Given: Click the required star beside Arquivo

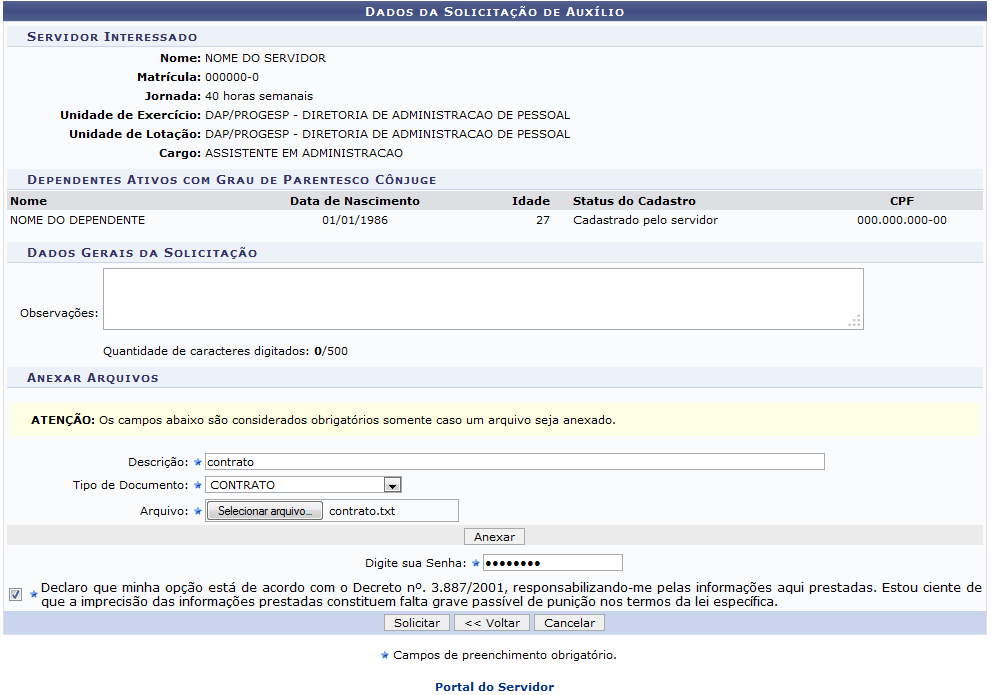Looking at the screenshot, I should click(198, 511).
